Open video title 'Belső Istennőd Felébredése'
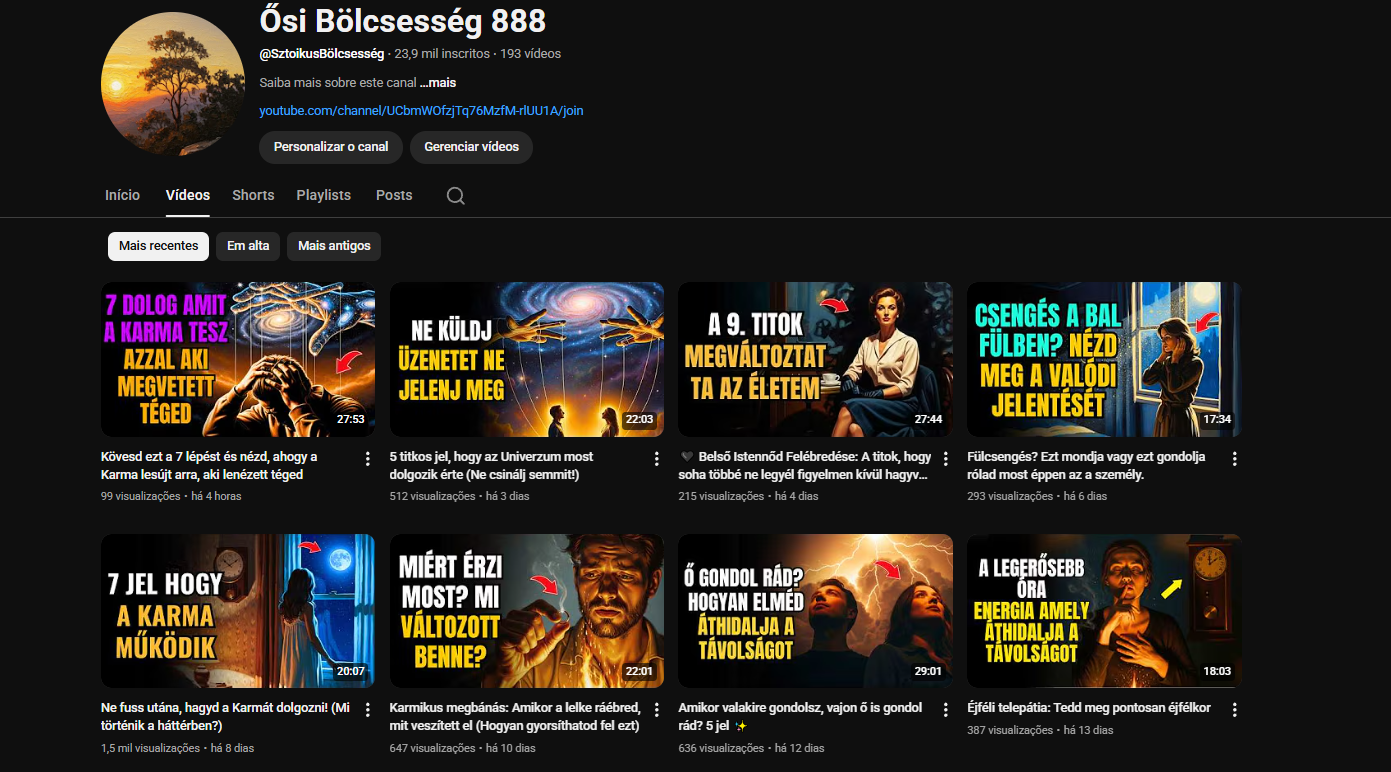Viewport: 1391px width, 772px height. click(805, 466)
